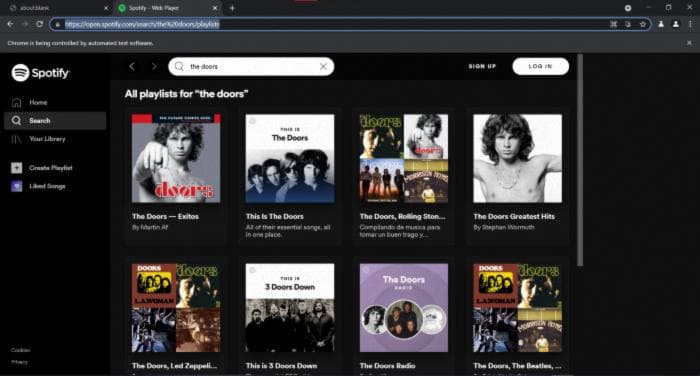
Task: Open Your Library in sidebar
Action: point(55,139)
